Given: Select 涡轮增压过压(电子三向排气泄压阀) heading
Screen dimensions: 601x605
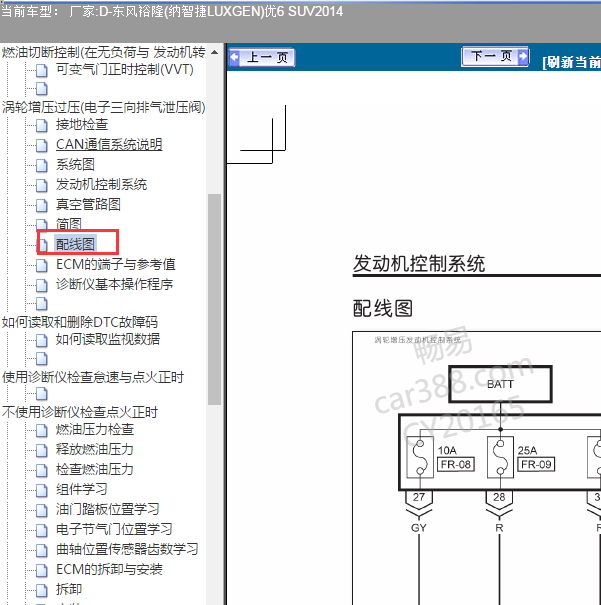Looking at the screenshot, I should 104,107.
